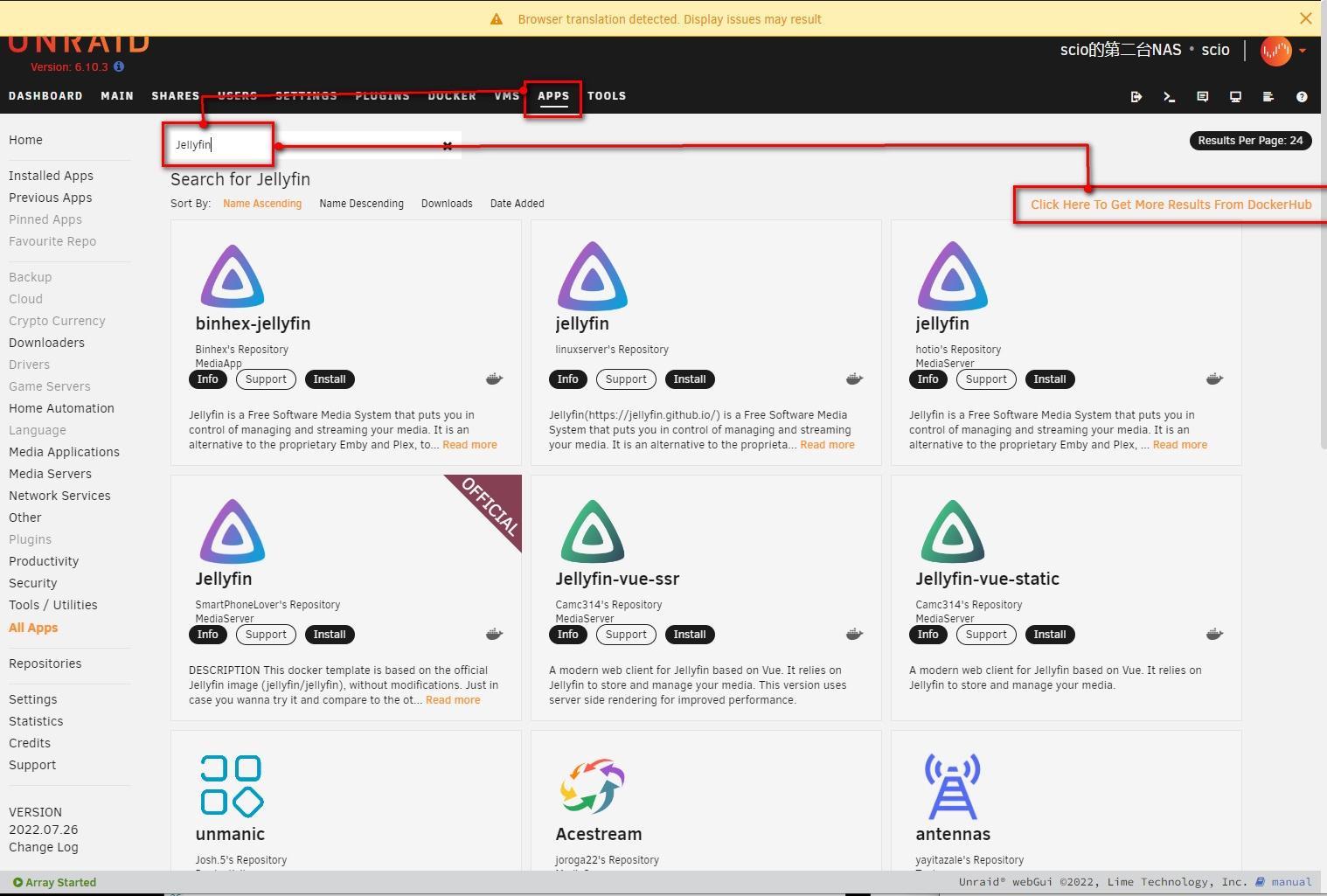The height and width of the screenshot is (896, 1327).
Task: Sort results by Date Added
Action: coord(517,204)
